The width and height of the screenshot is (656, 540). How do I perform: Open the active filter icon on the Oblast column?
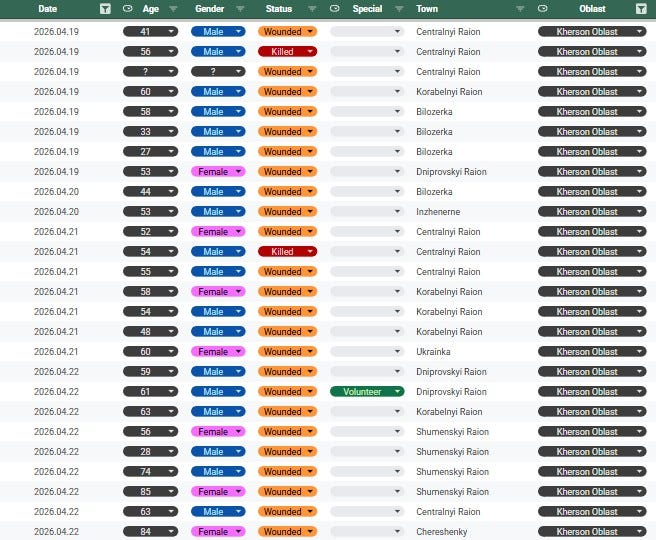(641, 9)
